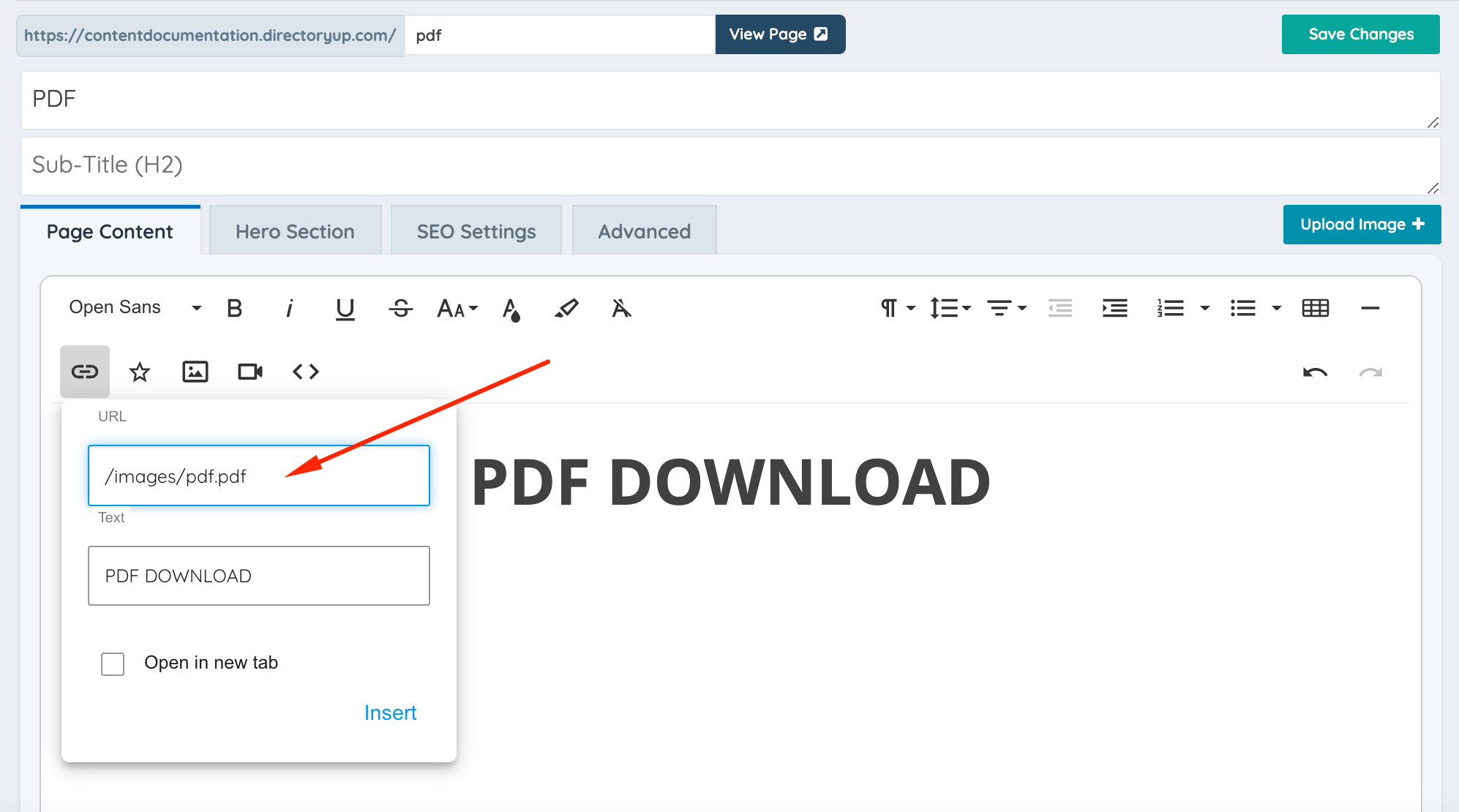
Task: Open the font size AA dropdown
Action: [x=457, y=309]
